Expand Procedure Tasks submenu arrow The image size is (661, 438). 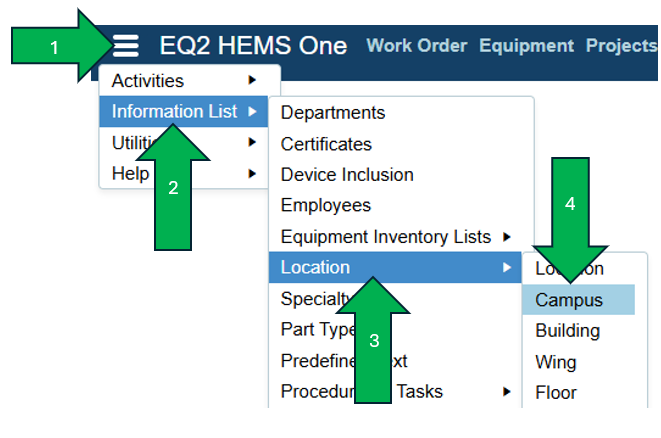pyautogui.click(x=507, y=392)
